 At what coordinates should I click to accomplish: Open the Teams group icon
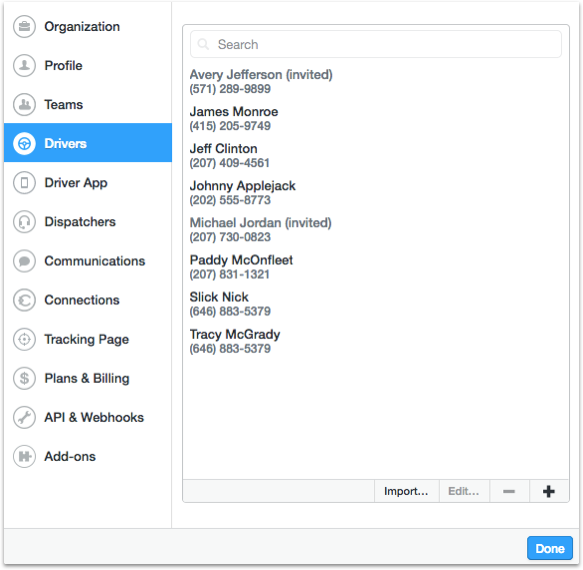(x=24, y=105)
